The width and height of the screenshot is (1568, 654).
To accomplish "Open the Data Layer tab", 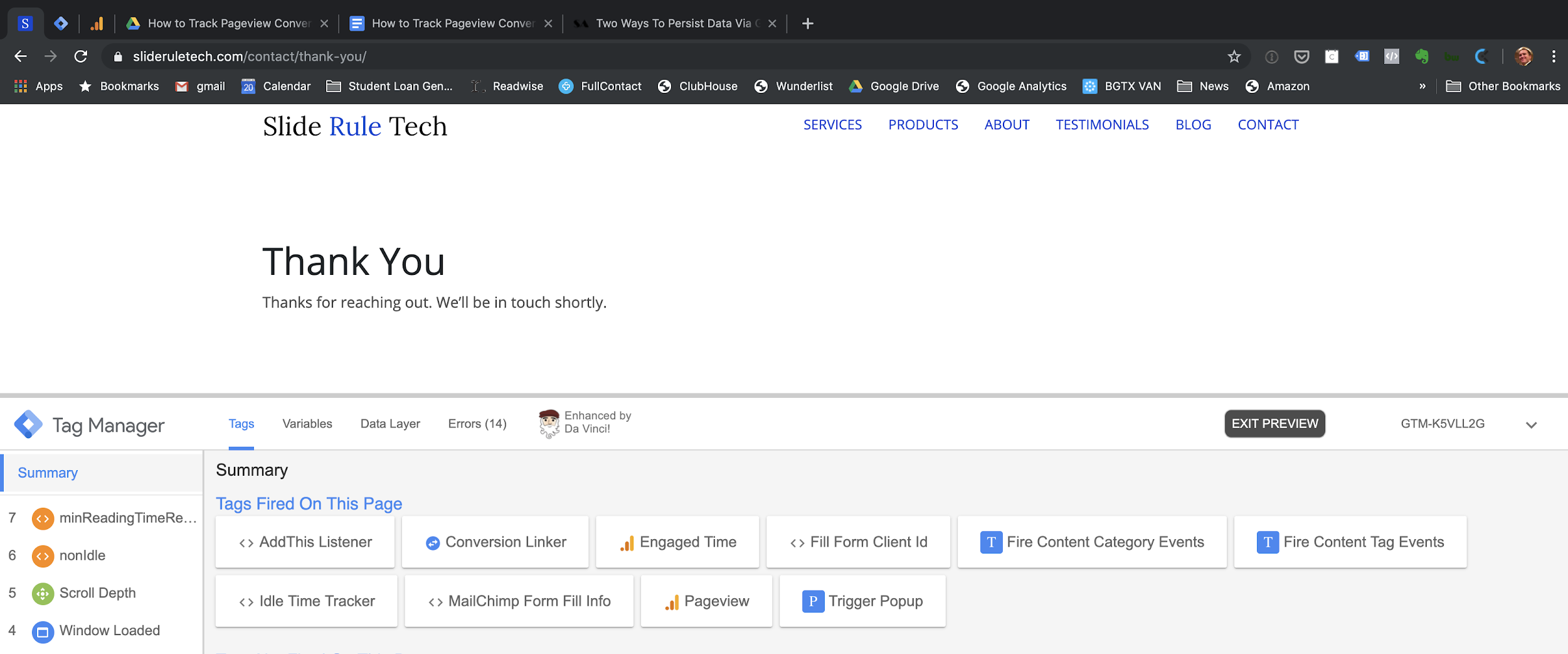I will (389, 424).
